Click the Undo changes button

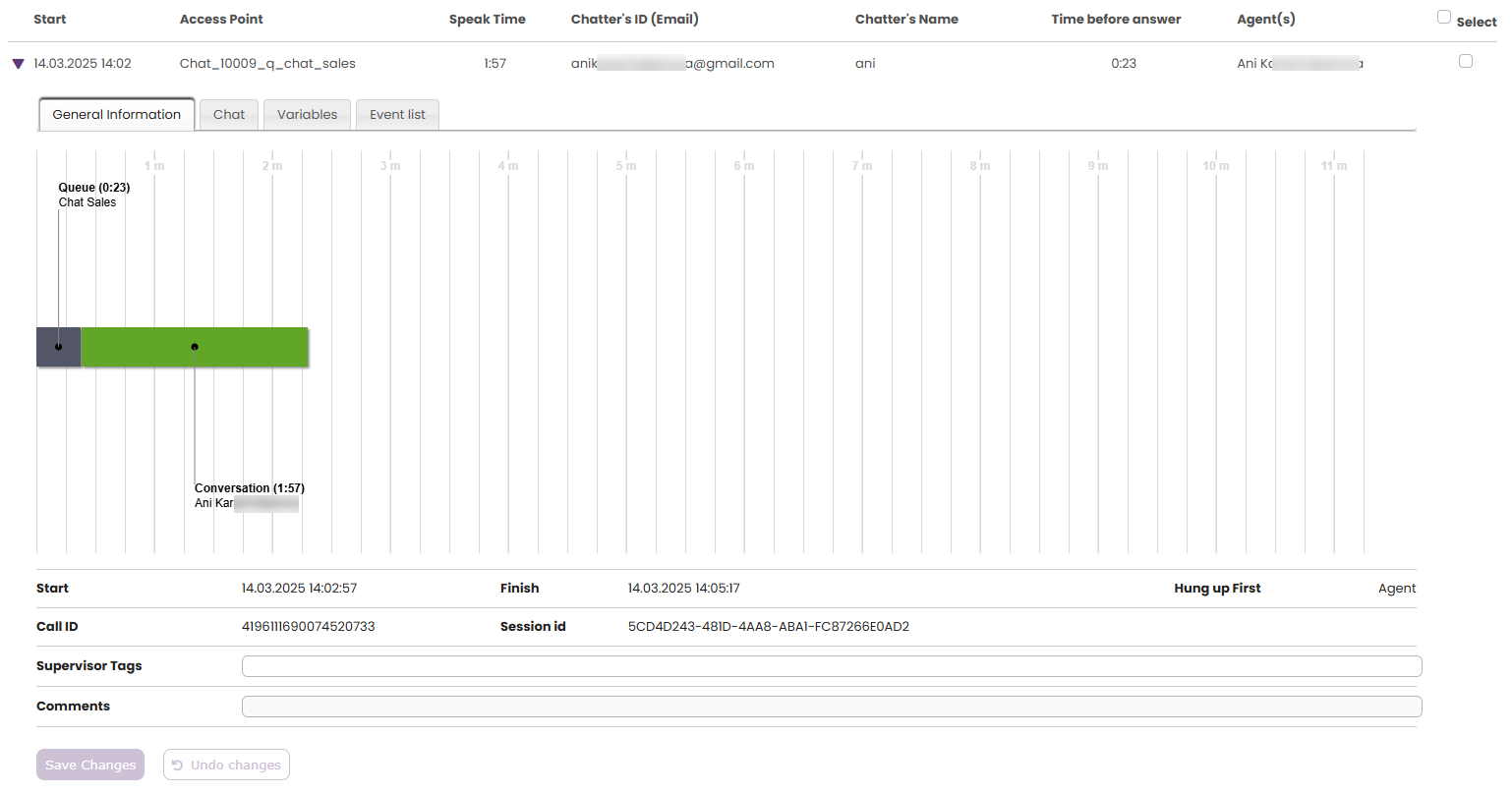click(x=226, y=765)
